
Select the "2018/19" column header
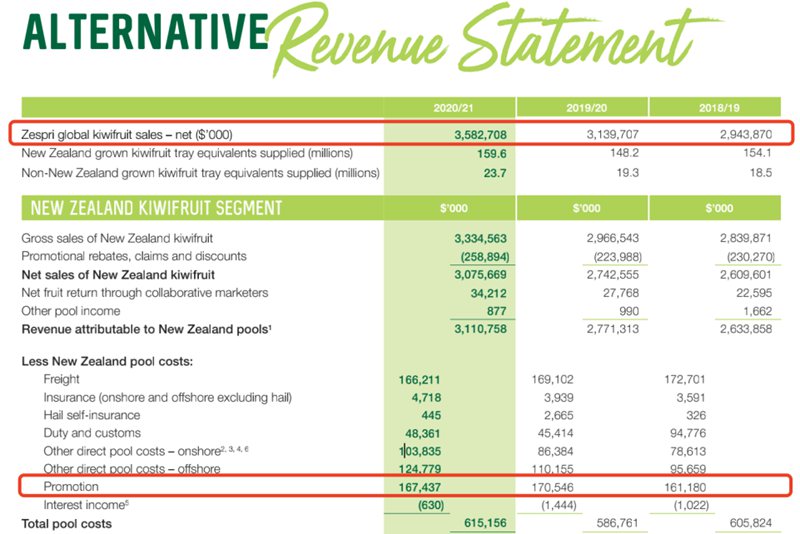(x=719, y=108)
